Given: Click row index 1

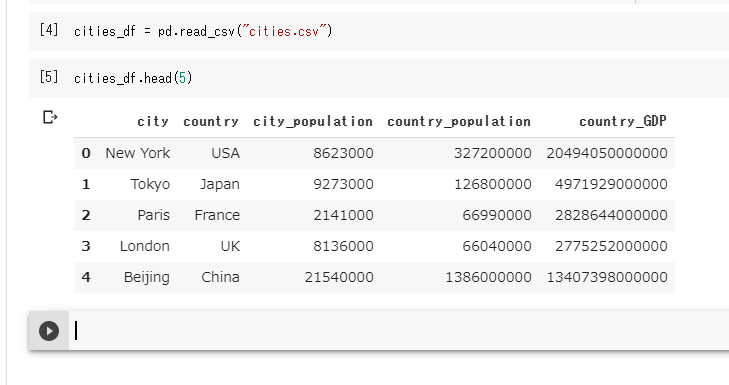Looking at the screenshot, I should point(86,184).
